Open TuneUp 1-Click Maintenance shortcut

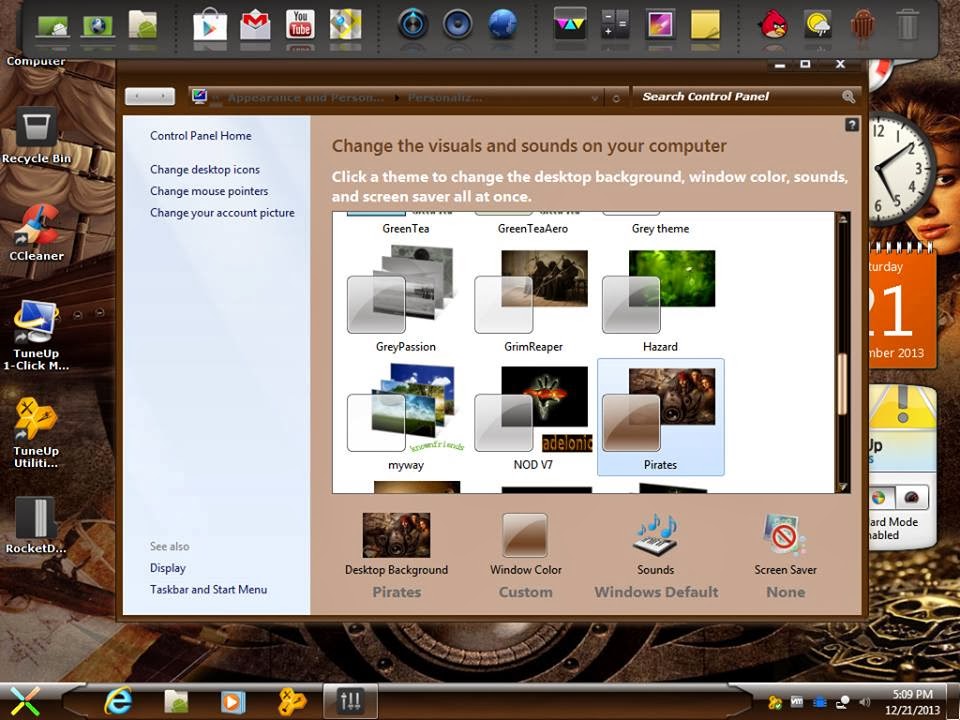36,336
